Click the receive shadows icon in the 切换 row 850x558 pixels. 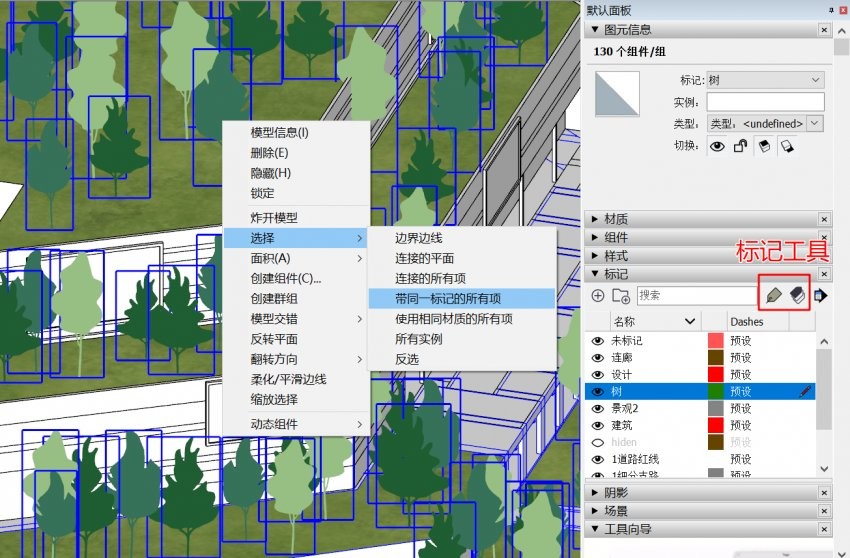(786, 146)
